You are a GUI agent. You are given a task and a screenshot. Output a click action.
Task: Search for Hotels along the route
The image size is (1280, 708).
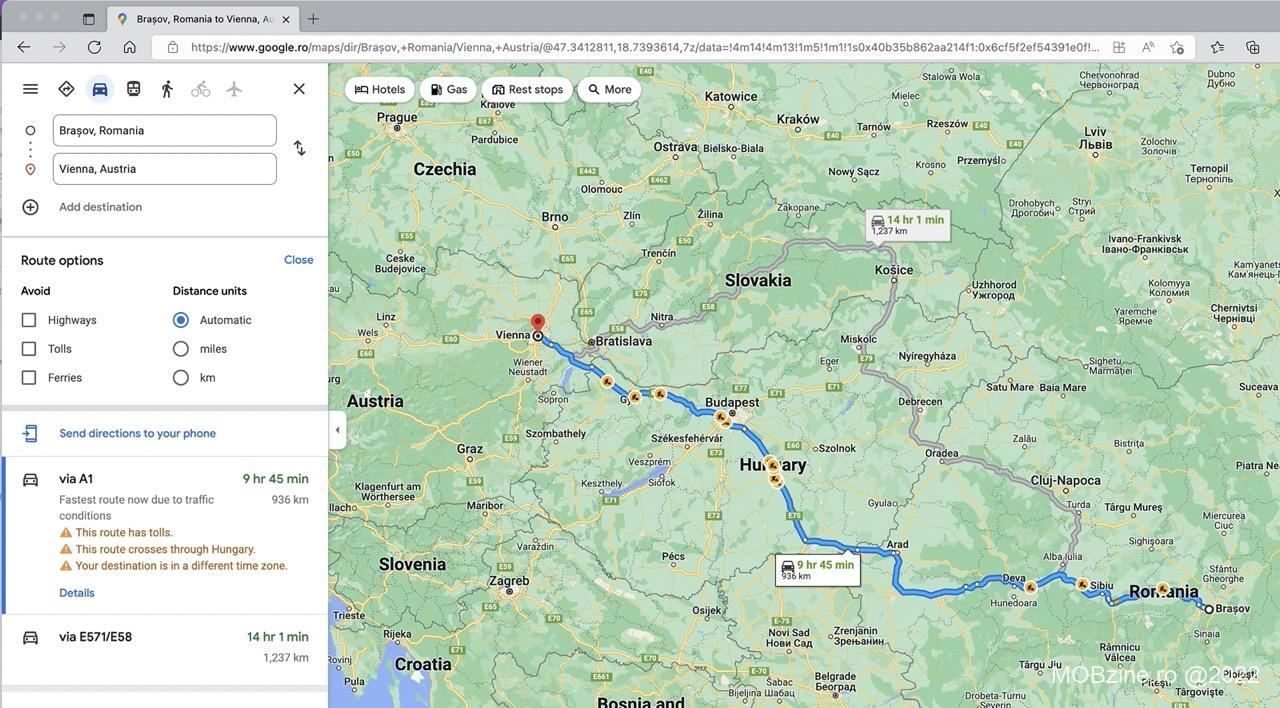point(379,89)
